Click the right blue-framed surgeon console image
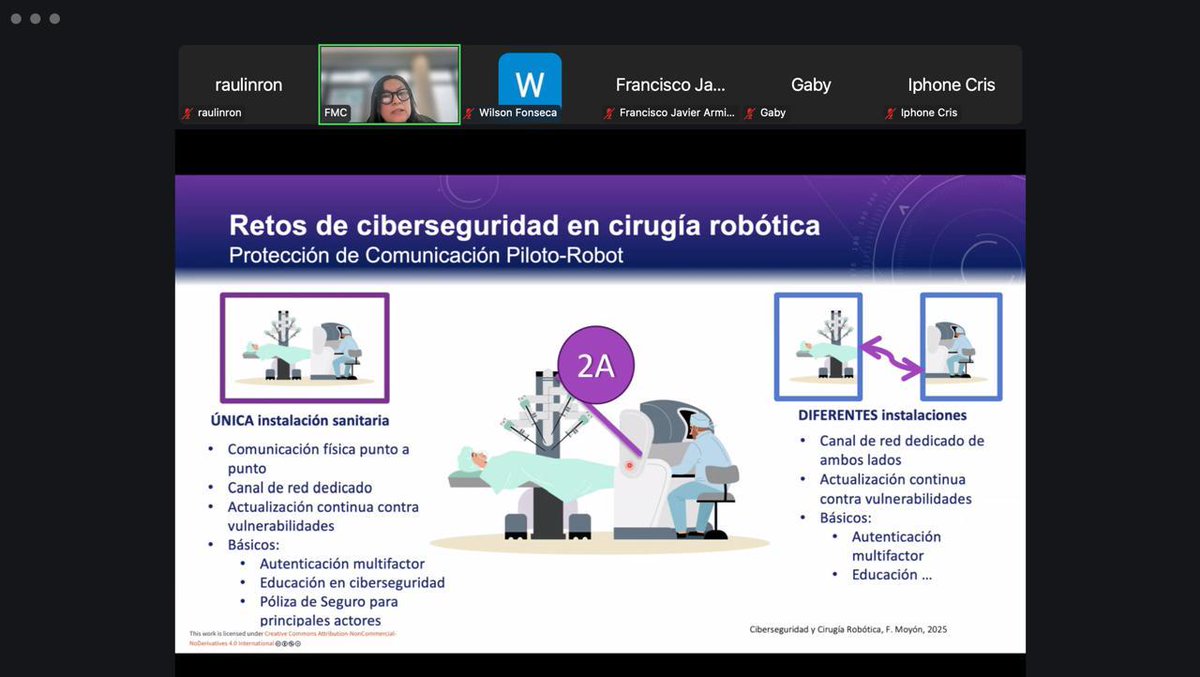The width and height of the screenshot is (1200, 677). pyautogui.click(x=961, y=346)
